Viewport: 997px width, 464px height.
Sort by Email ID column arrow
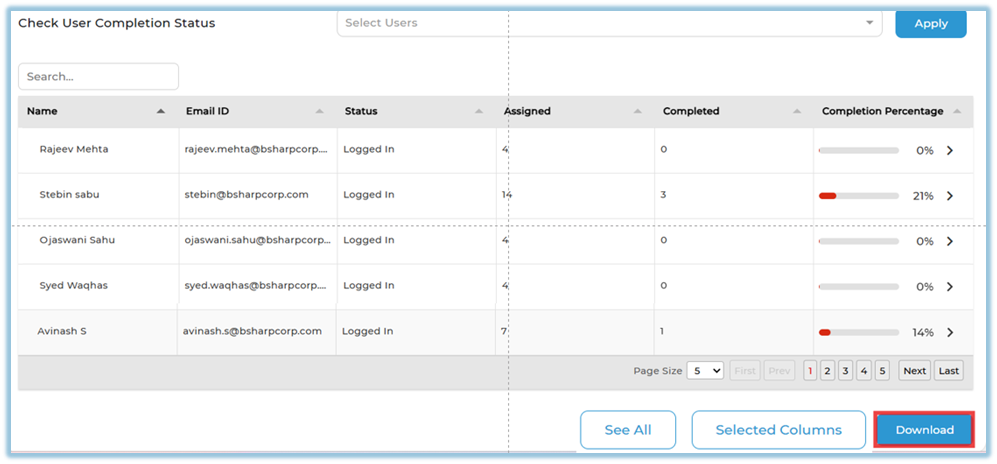320,112
